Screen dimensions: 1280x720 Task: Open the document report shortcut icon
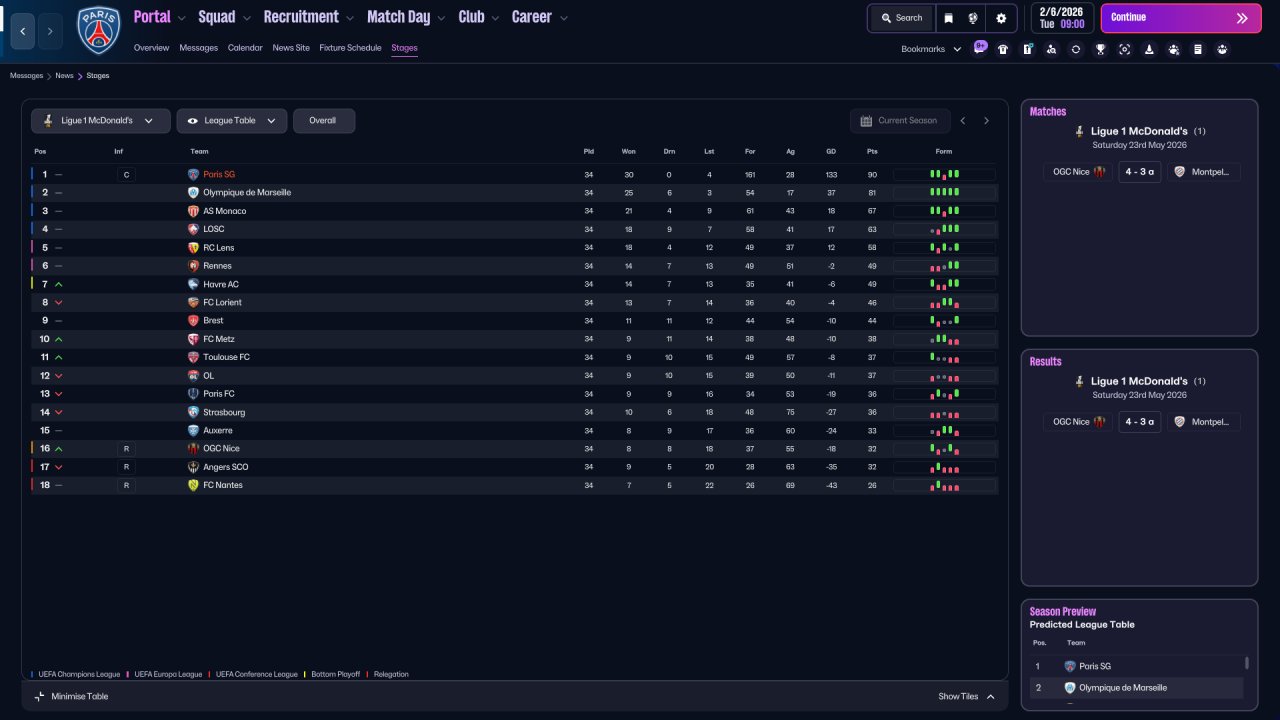(x=1198, y=49)
